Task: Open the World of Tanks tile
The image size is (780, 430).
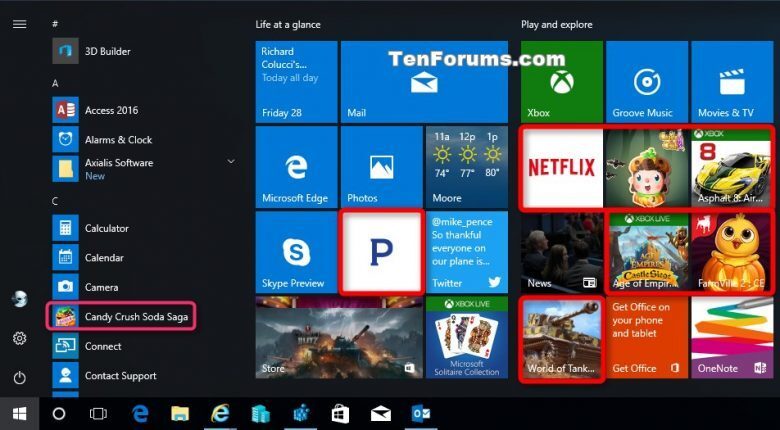Action: (x=561, y=337)
